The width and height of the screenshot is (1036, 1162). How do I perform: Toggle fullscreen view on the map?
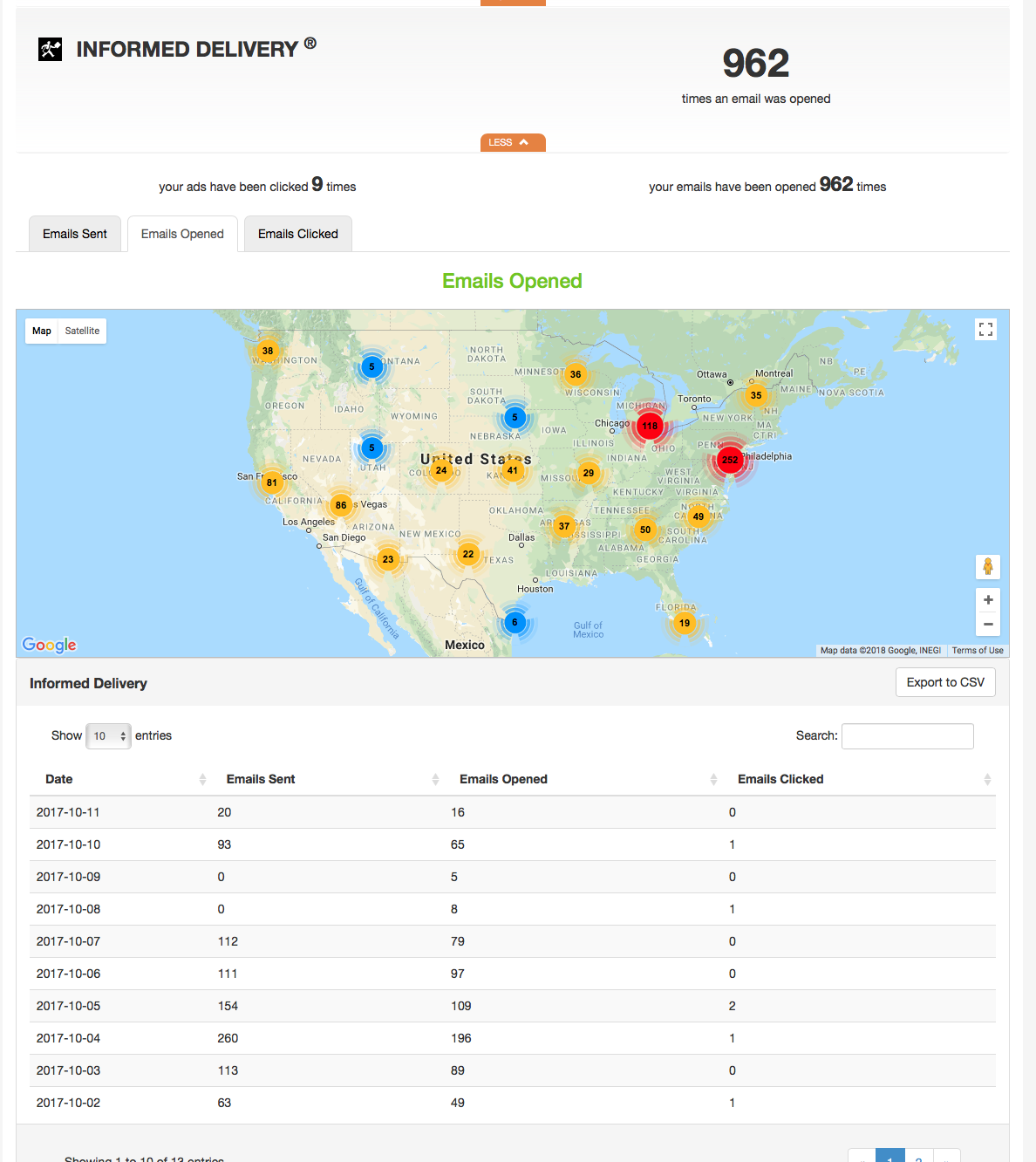tap(986, 329)
